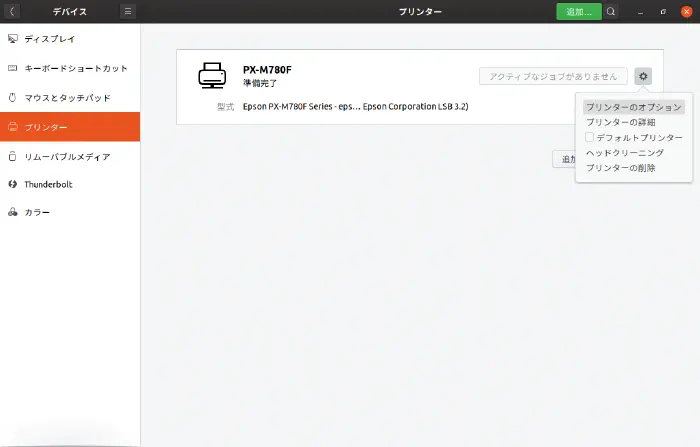Select ヘッドクリーニング from menu
The width and height of the screenshot is (700, 447).
click(625, 153)
